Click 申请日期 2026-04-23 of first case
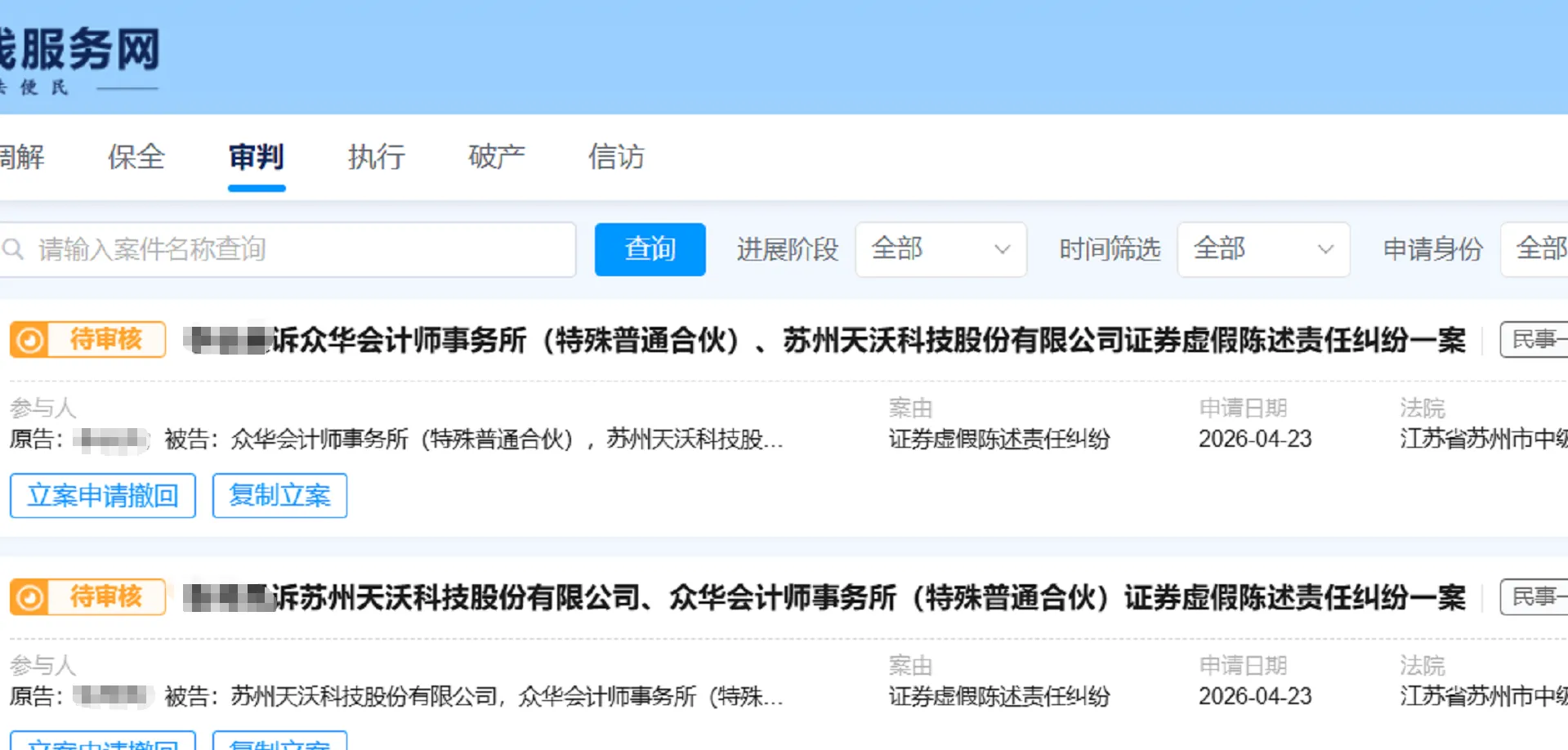This screenshot has height=750, width=1568. click(1255, 440)
